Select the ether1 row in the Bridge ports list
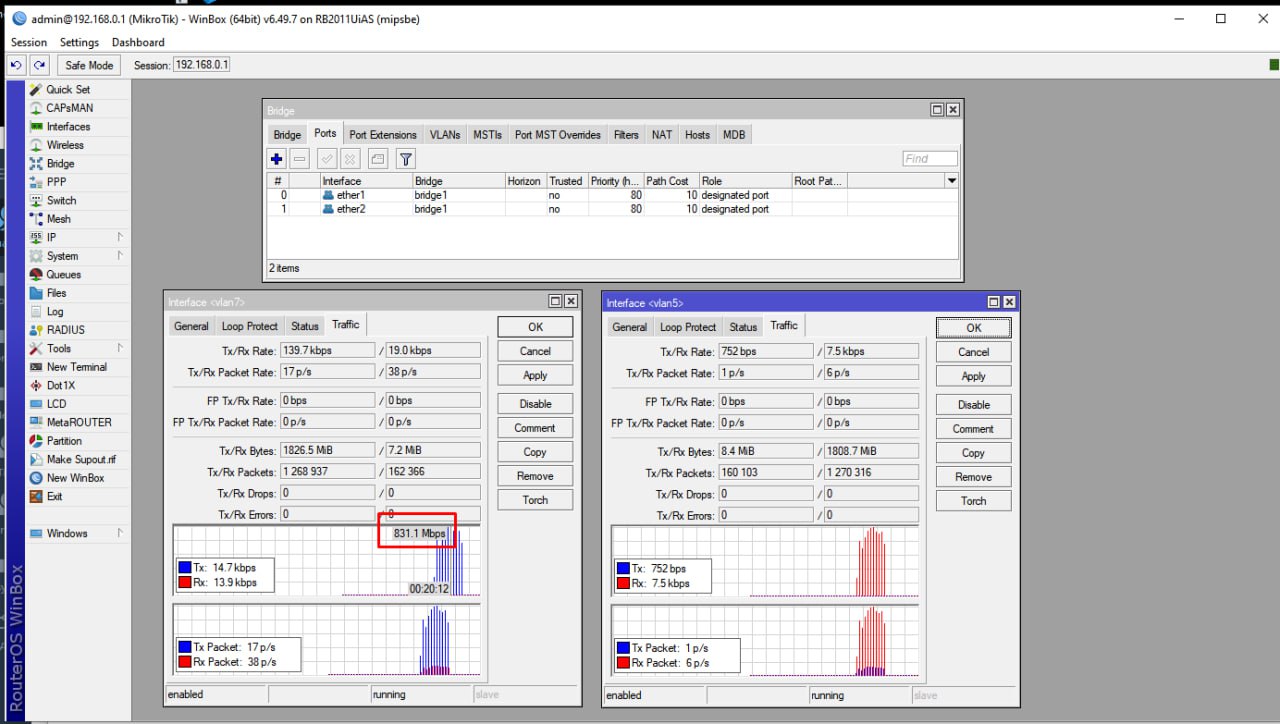 [x=613, y=195]
